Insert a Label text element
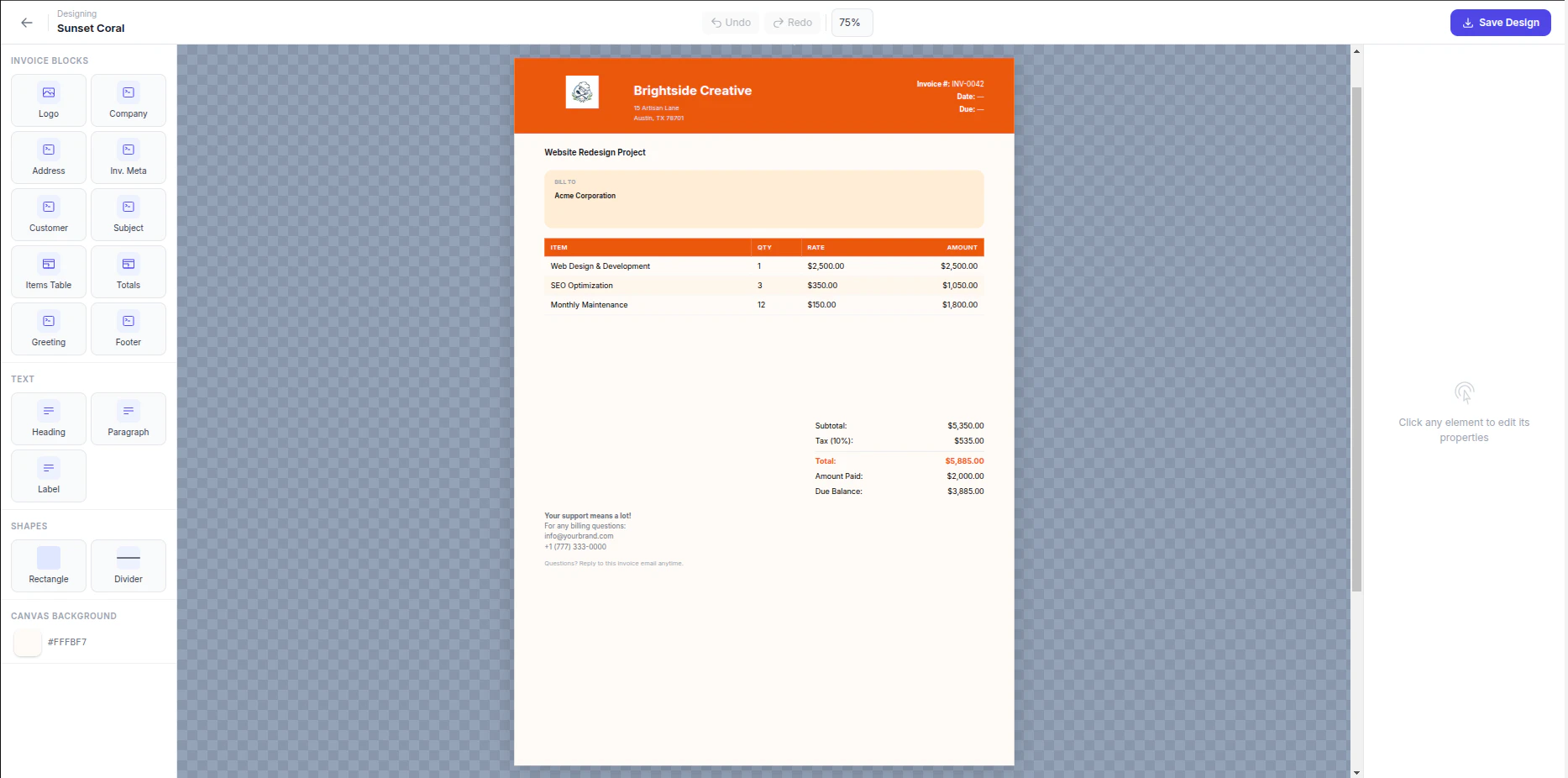Viewport: 1568px width, 778px height. point(49,476)
